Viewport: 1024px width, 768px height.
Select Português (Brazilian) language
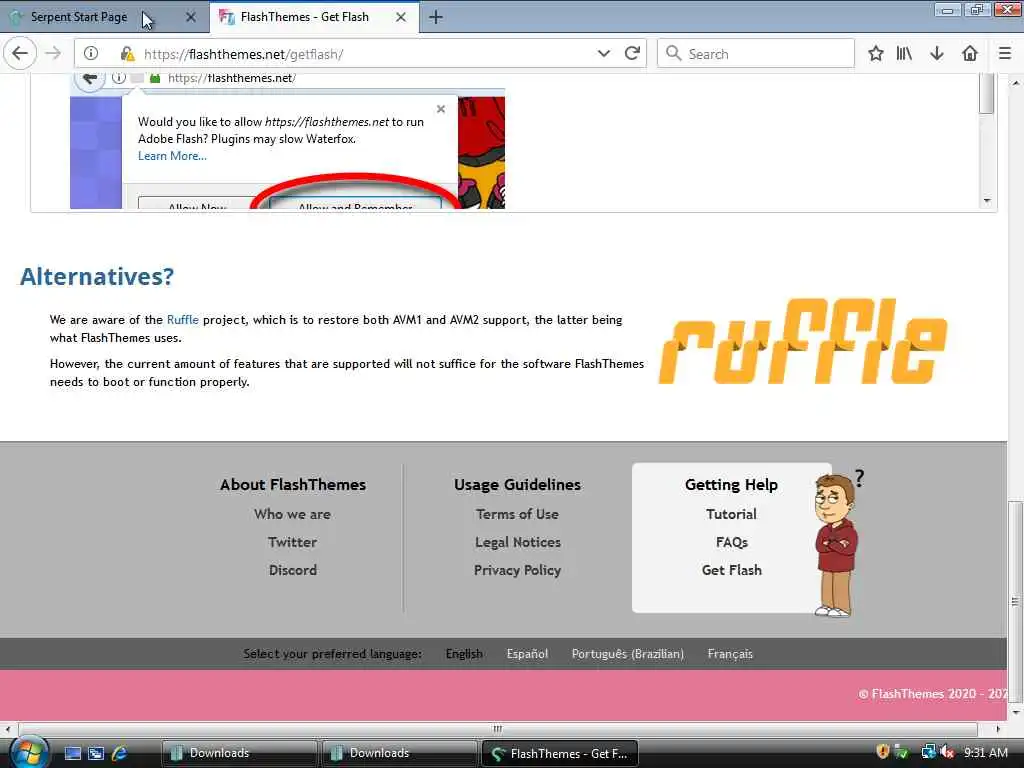(628, 654)
